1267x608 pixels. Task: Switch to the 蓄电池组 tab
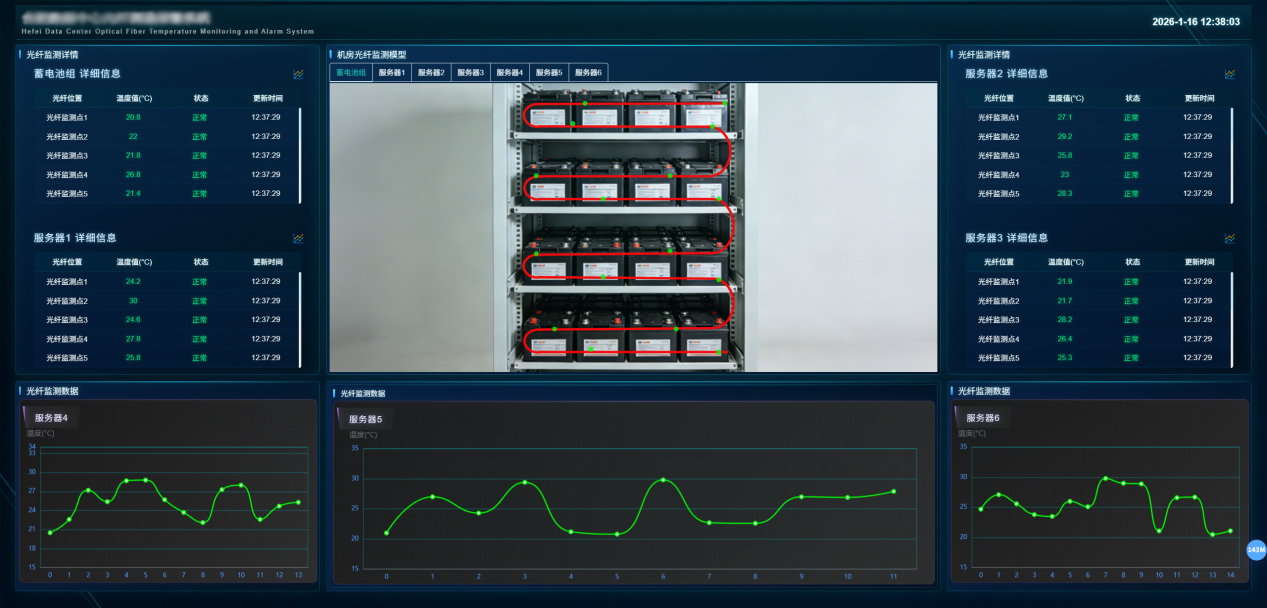coord(351,73)
